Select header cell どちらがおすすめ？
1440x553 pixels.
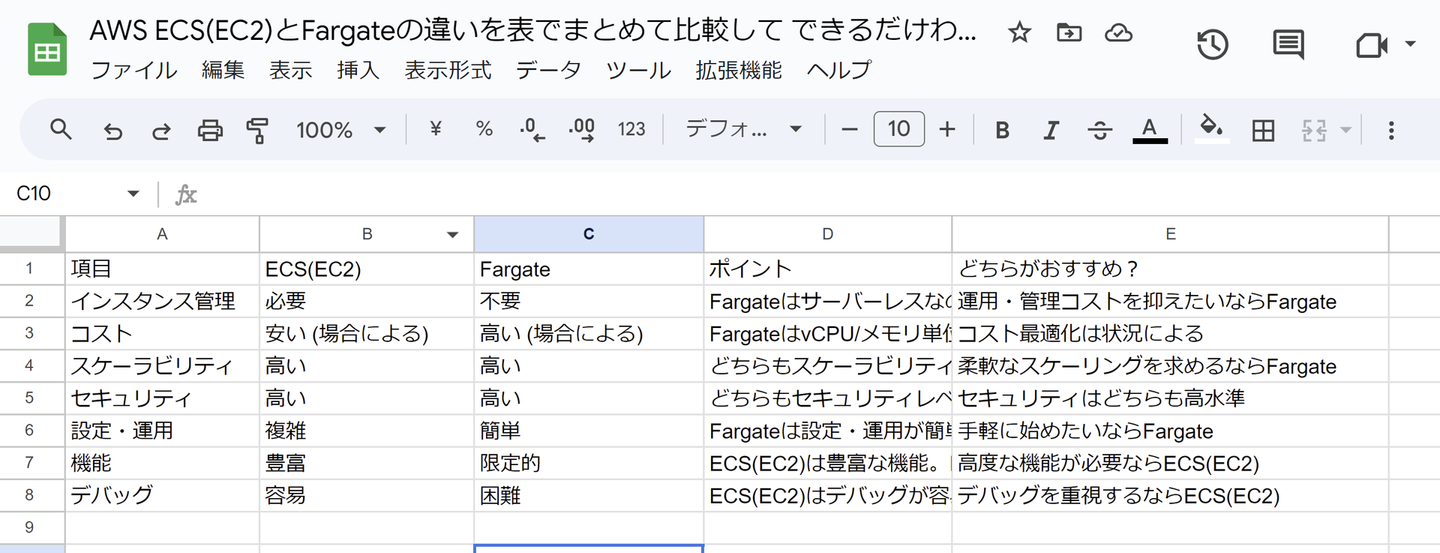pos(1170,268)
